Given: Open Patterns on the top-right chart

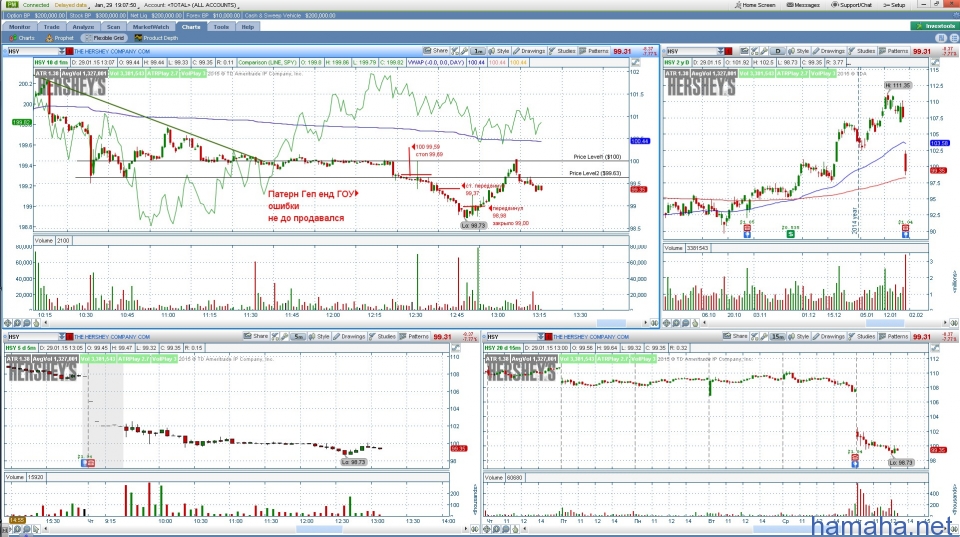Looking at the screenshot, I should coord(894,51).
